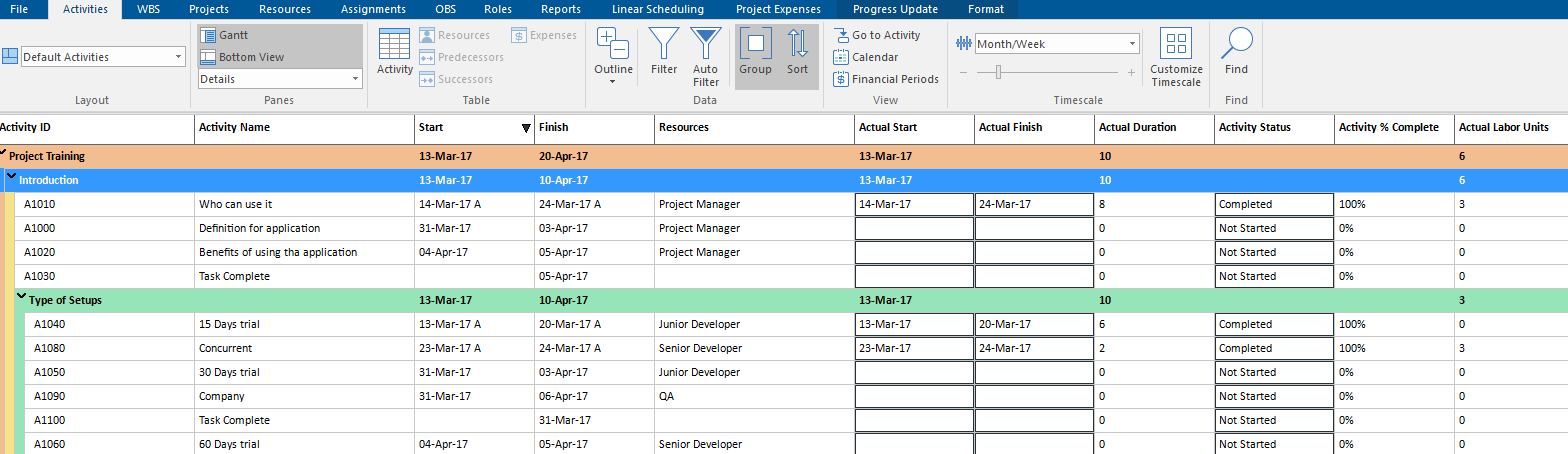
Task: Click the Successors table button
Action: [456, 79]
